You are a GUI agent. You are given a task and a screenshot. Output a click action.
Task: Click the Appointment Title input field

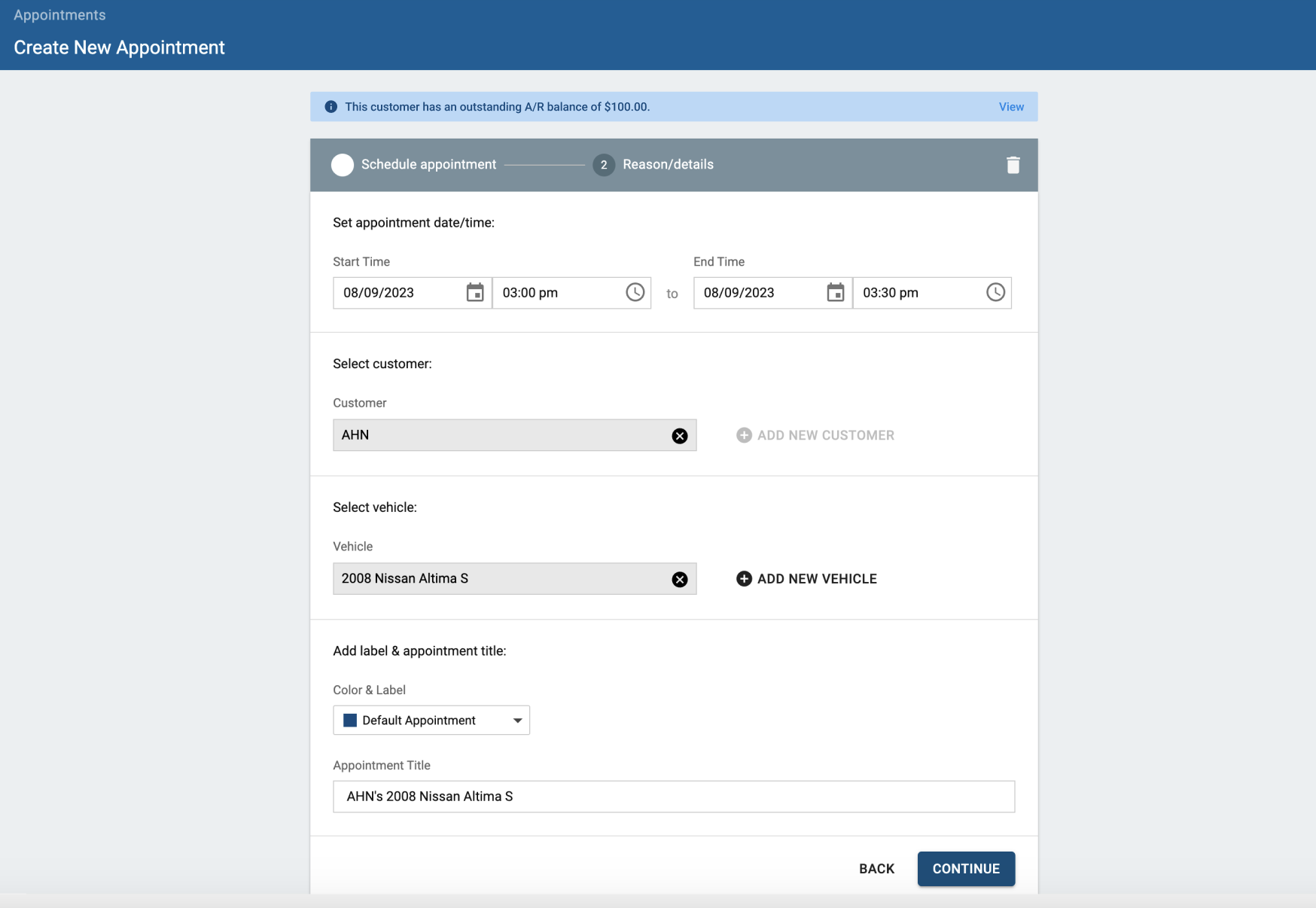pos(674,797)
